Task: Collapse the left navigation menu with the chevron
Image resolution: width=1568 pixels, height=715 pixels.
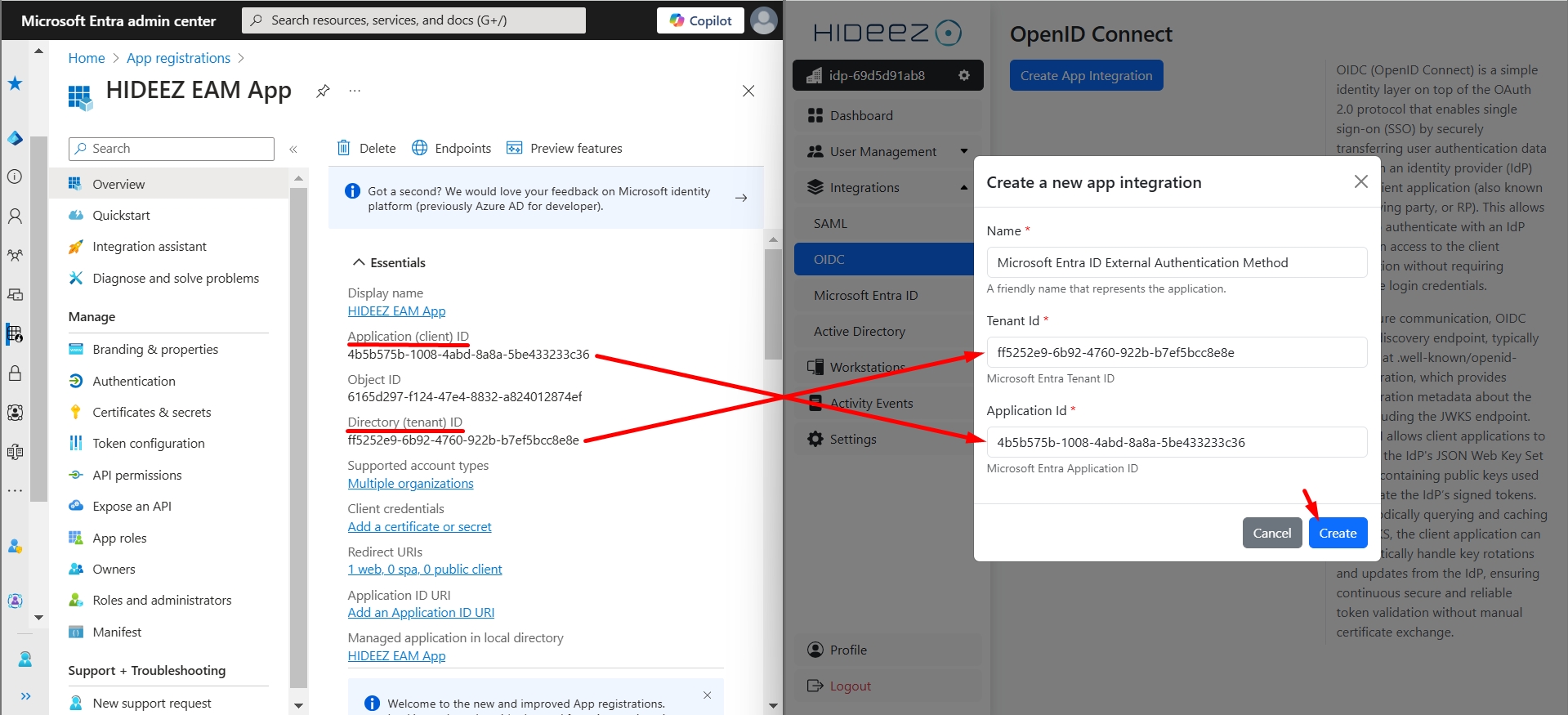Action: (x=293, y=149)
